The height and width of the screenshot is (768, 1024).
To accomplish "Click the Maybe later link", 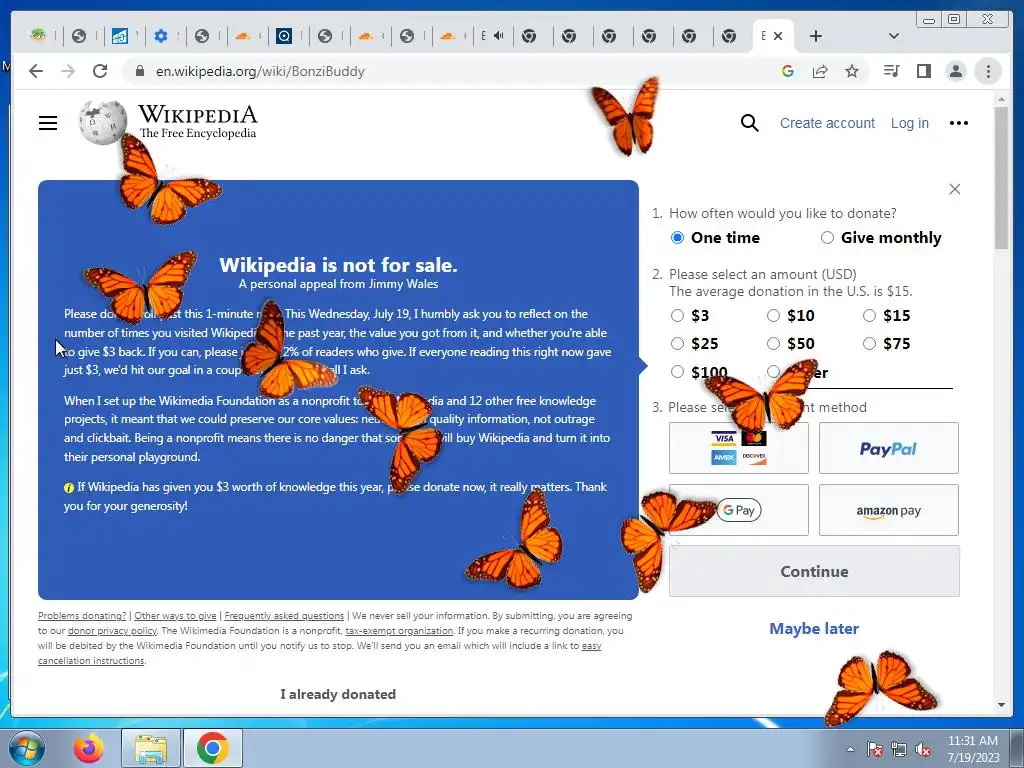I will click(814, 629).
